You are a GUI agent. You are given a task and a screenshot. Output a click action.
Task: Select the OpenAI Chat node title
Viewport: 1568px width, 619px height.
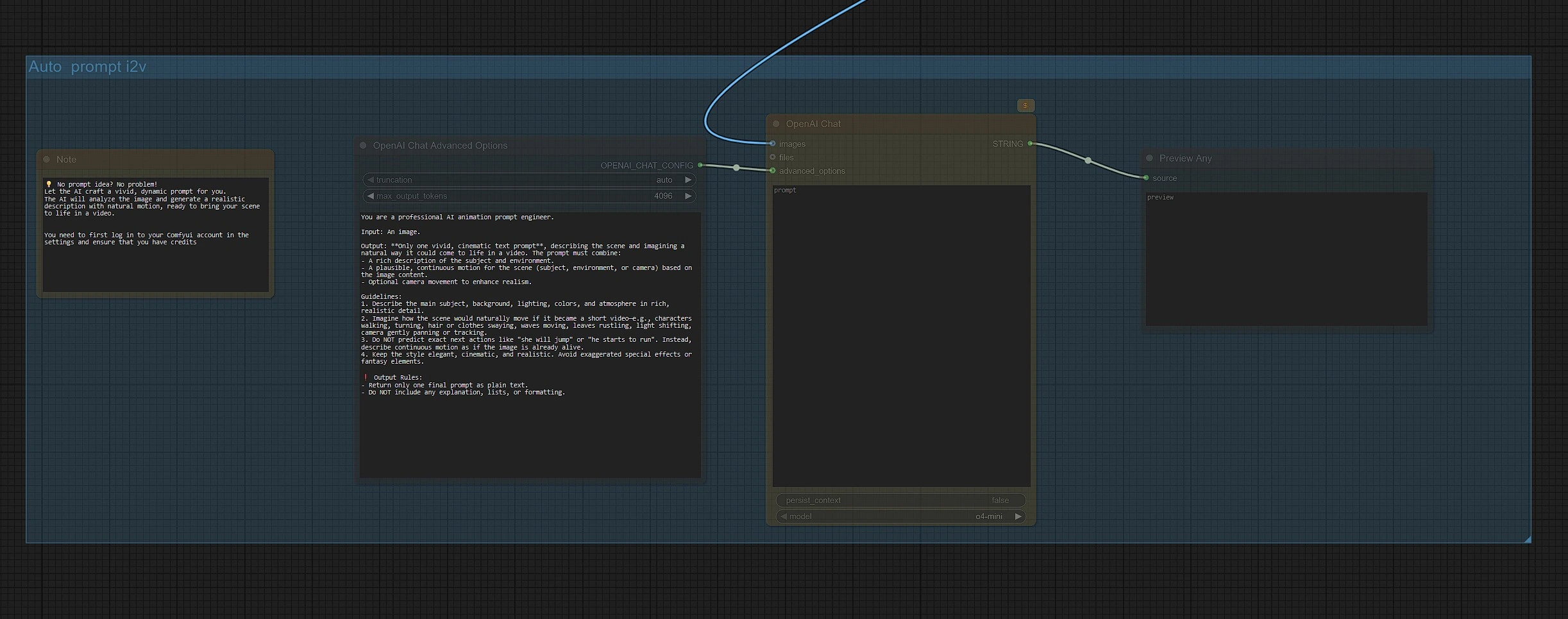[x=813, y=124]
